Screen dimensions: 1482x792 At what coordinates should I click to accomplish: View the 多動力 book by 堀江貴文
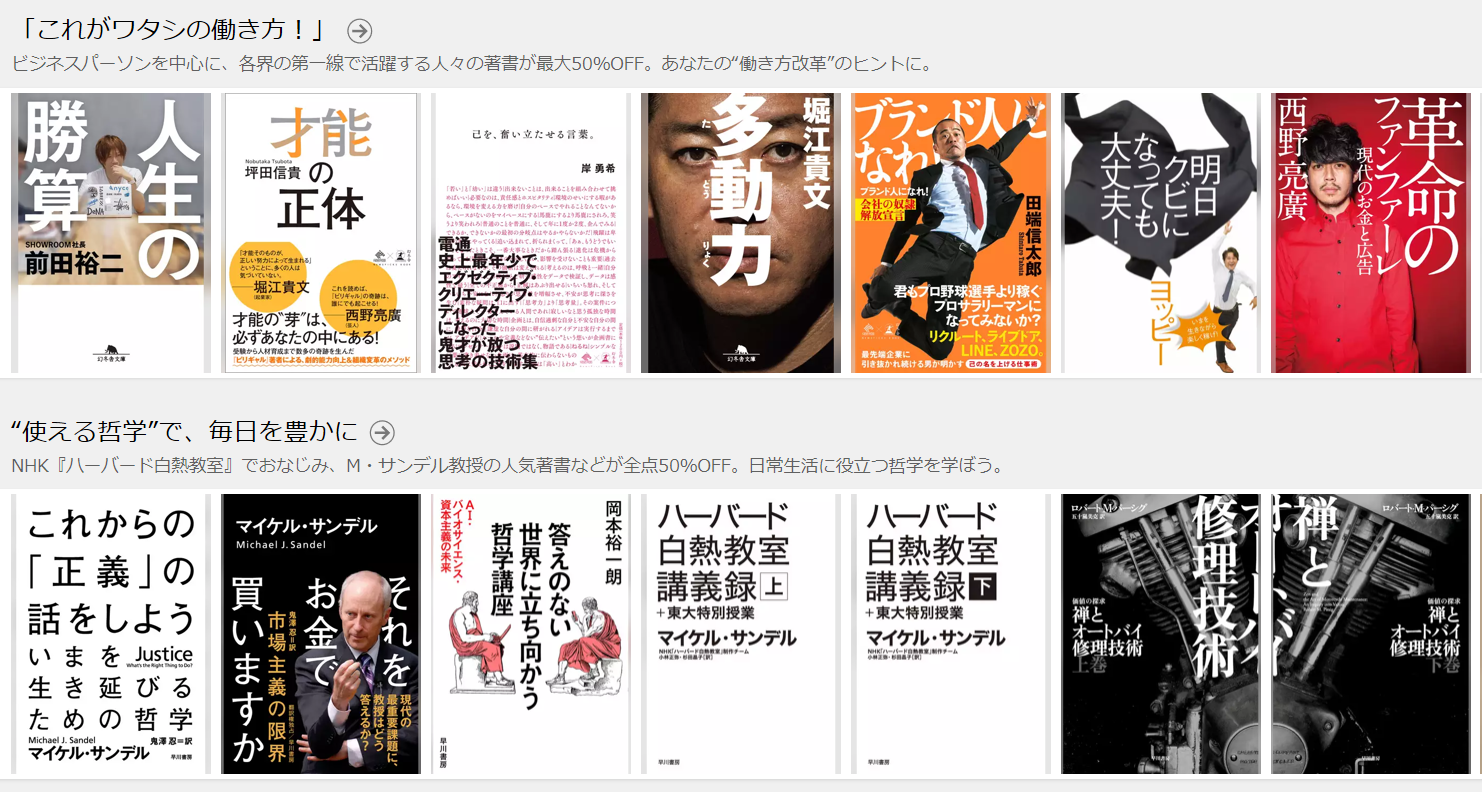pos(741,233)
